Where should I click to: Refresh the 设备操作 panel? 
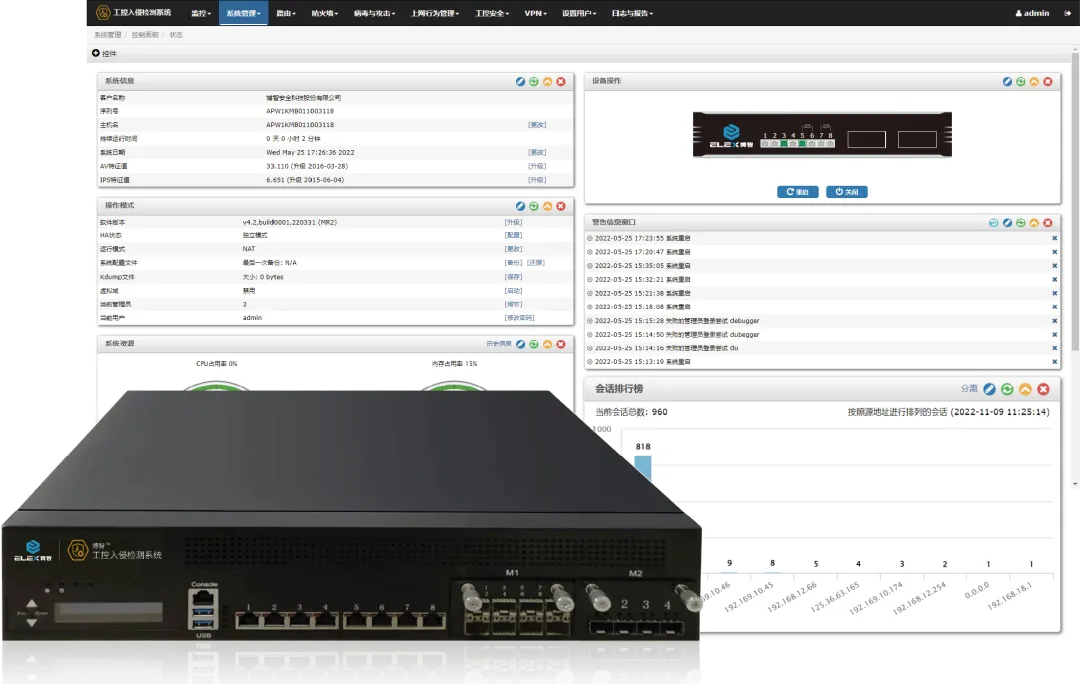1021,81
